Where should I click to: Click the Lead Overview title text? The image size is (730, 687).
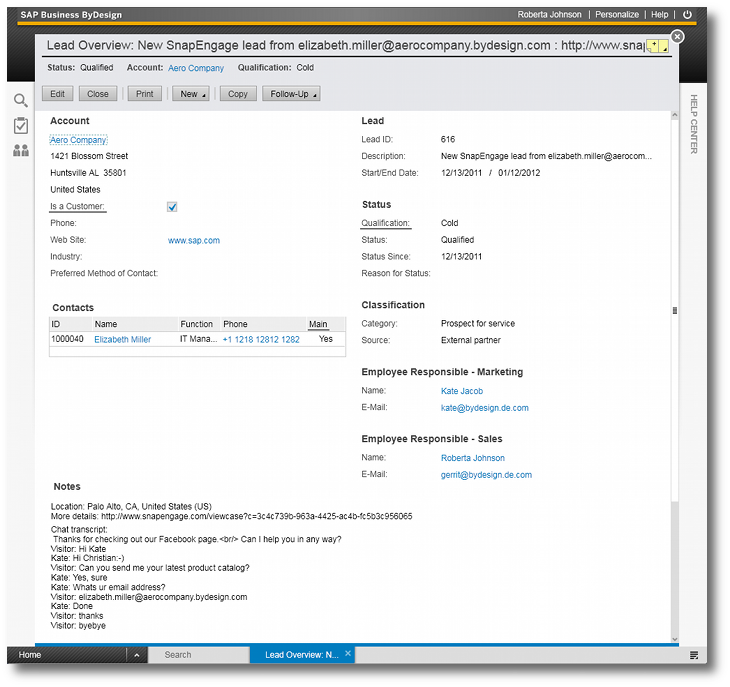[345, 45]
